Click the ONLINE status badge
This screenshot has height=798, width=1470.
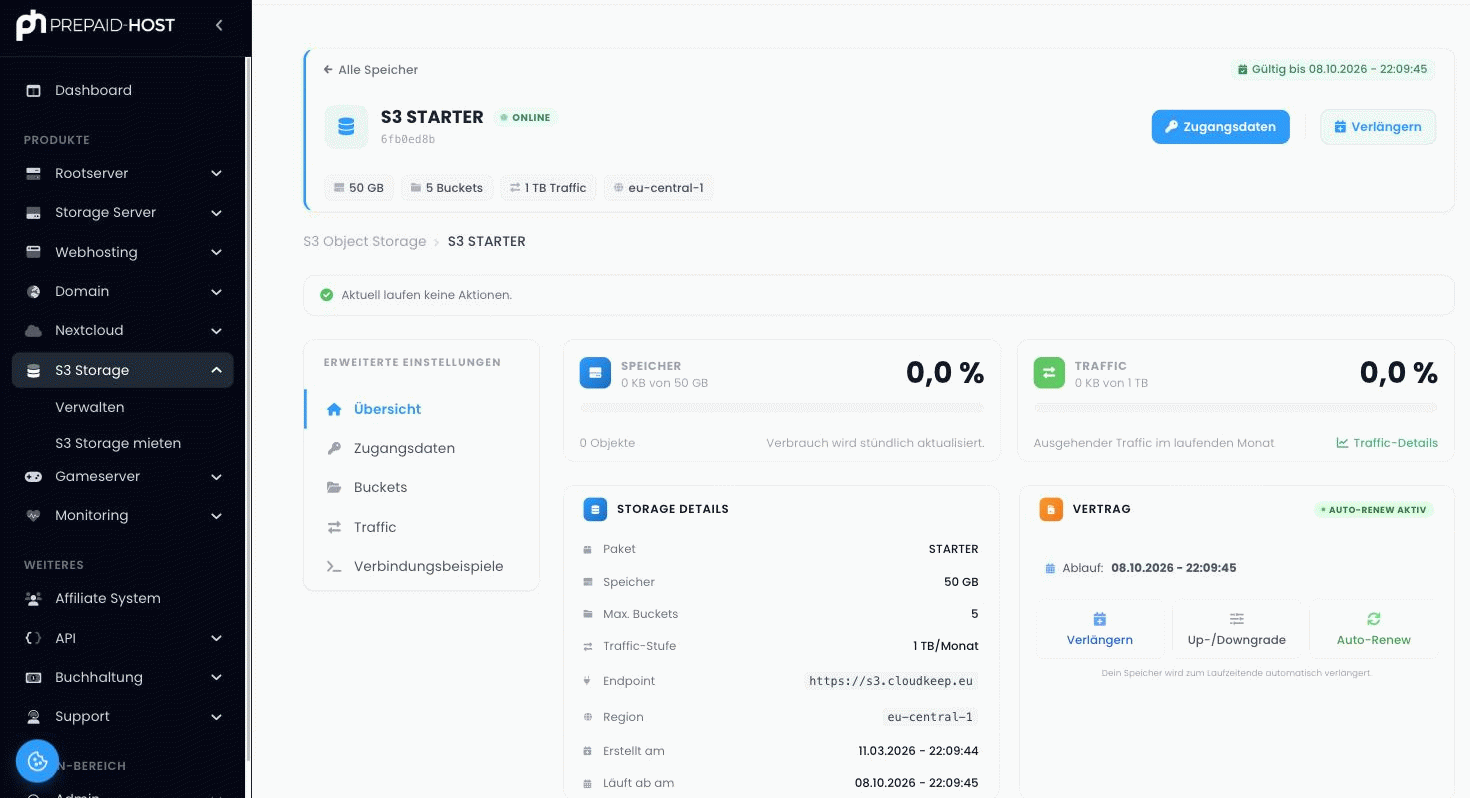[526, 118]
